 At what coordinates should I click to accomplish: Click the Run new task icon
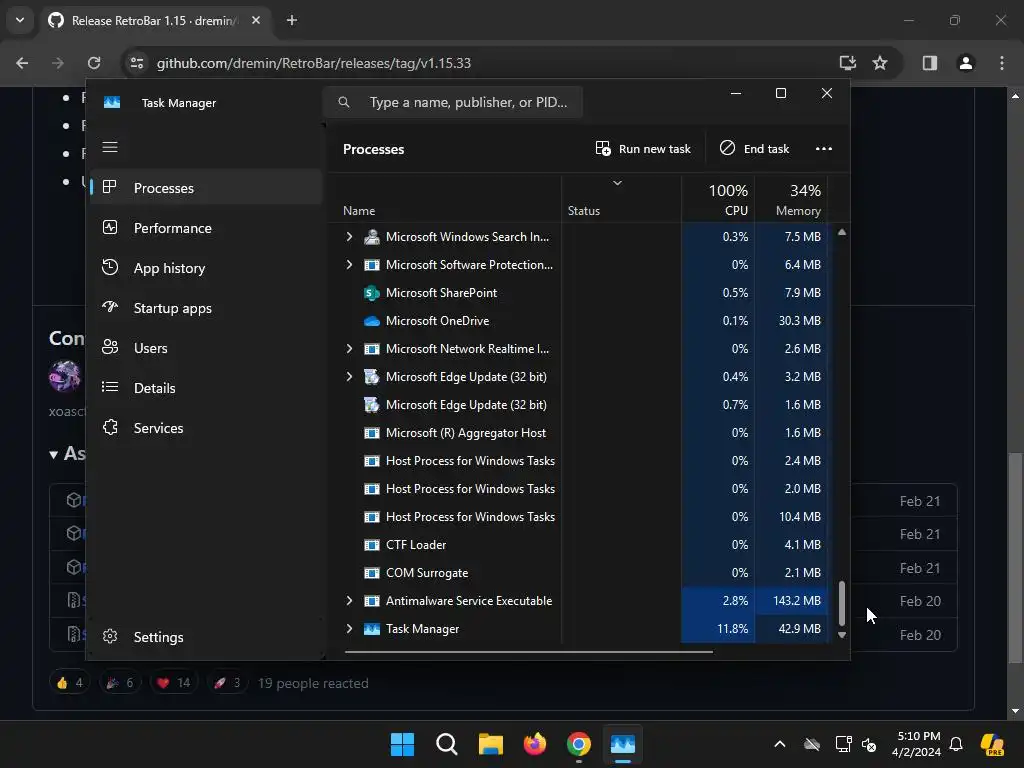click(603, 148)
